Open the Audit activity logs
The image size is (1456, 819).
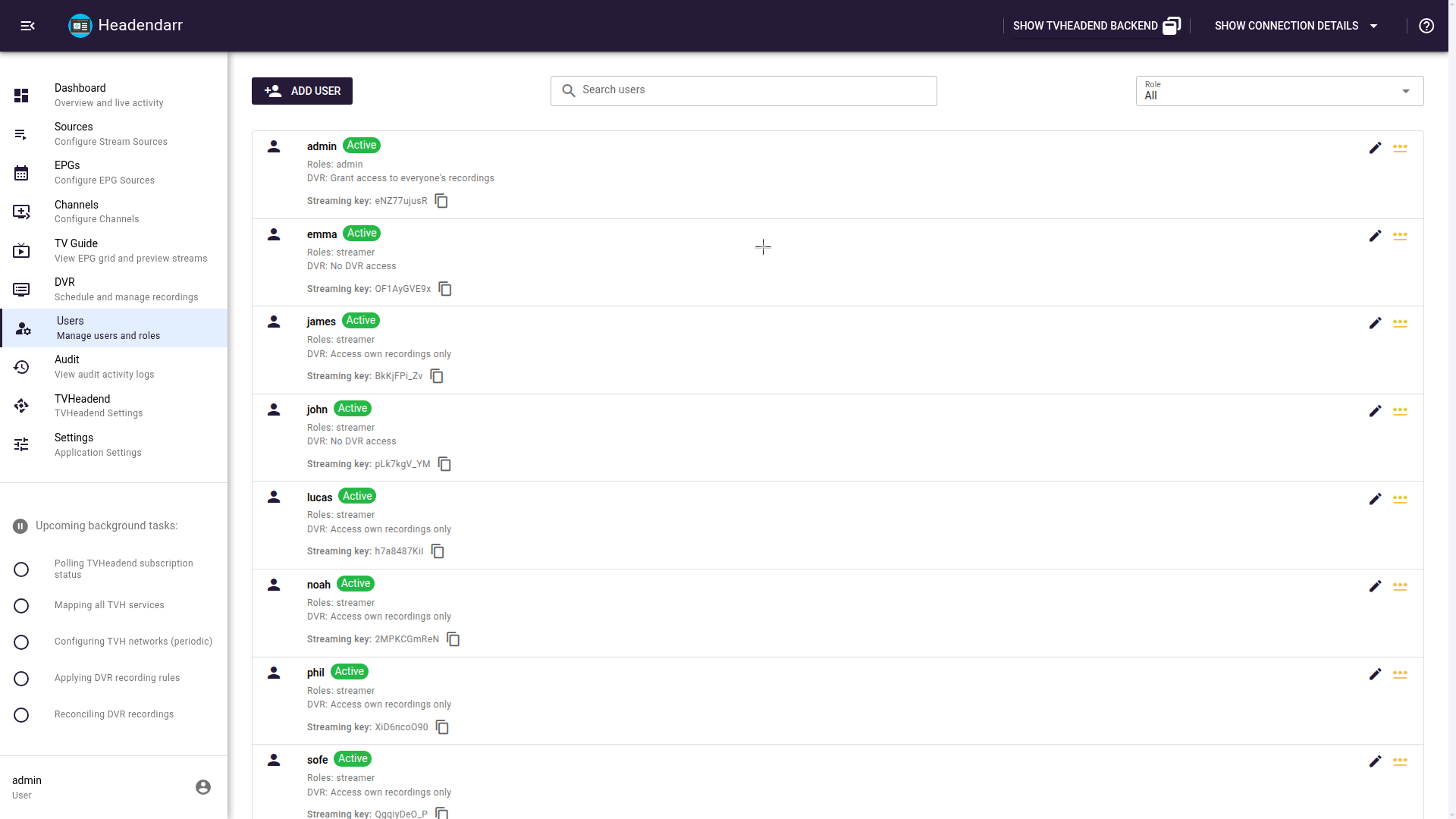67,366
